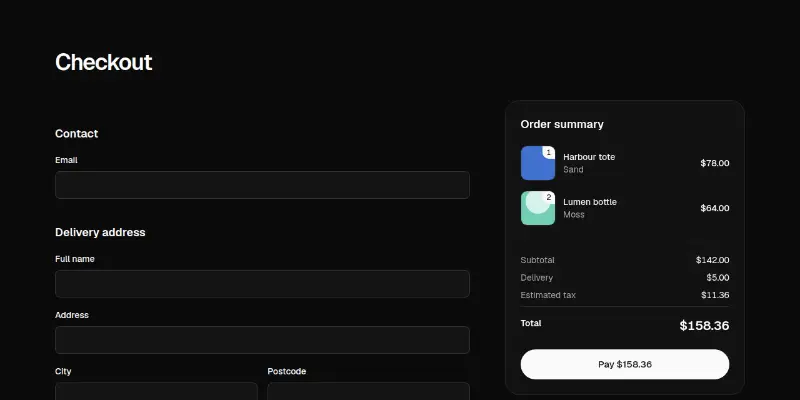Click the Total label
This screenshot has width=800, height=400.
point(531,323)
